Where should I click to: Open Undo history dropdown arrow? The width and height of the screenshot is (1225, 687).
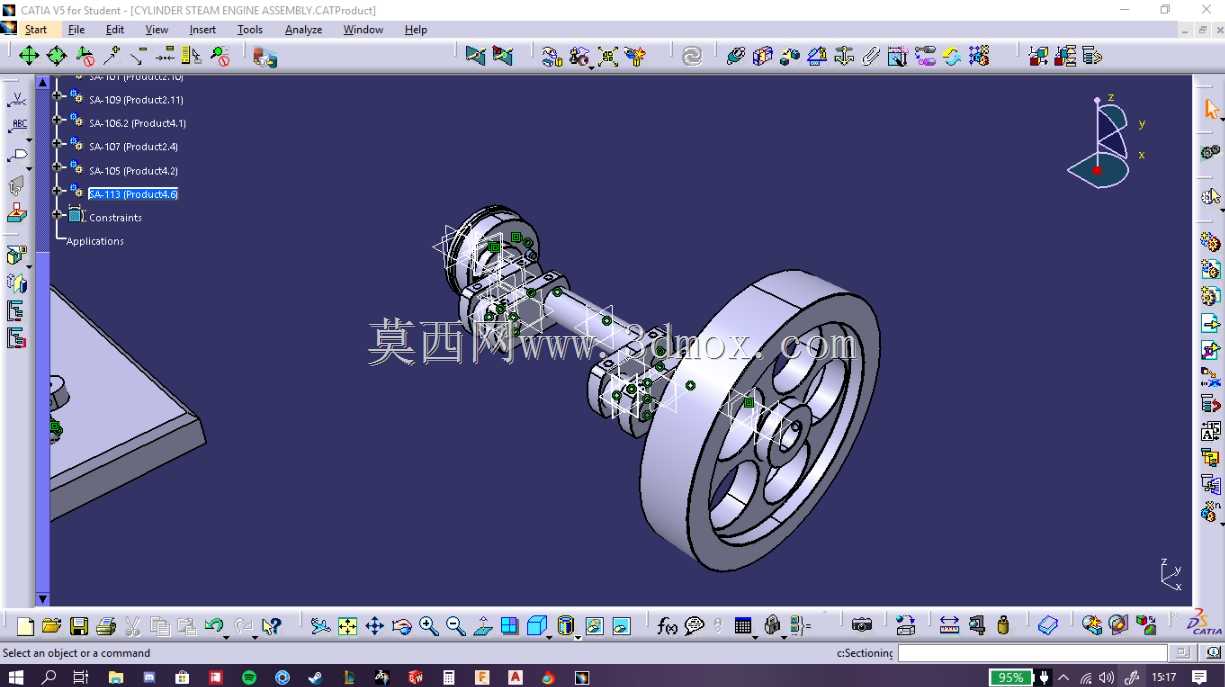(226, 636)
